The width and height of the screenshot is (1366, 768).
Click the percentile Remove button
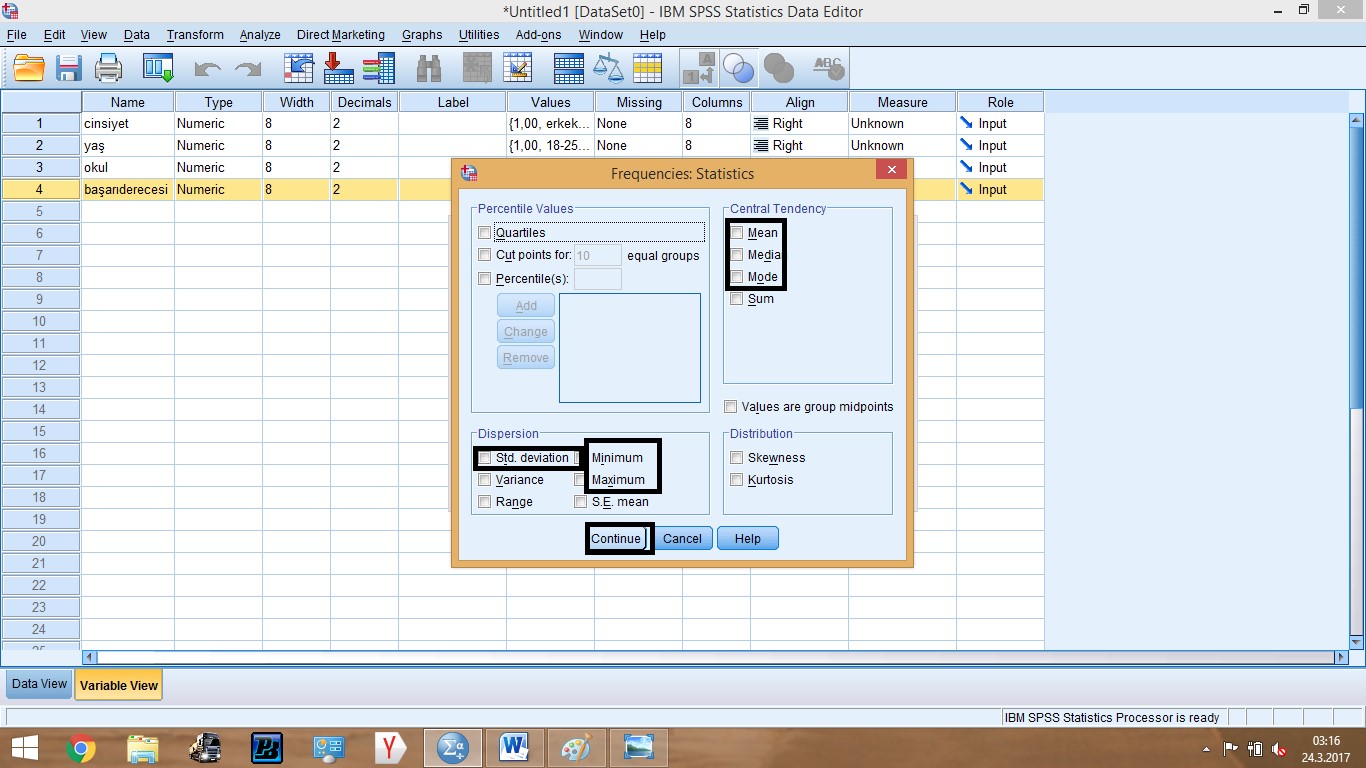[526, 358]
